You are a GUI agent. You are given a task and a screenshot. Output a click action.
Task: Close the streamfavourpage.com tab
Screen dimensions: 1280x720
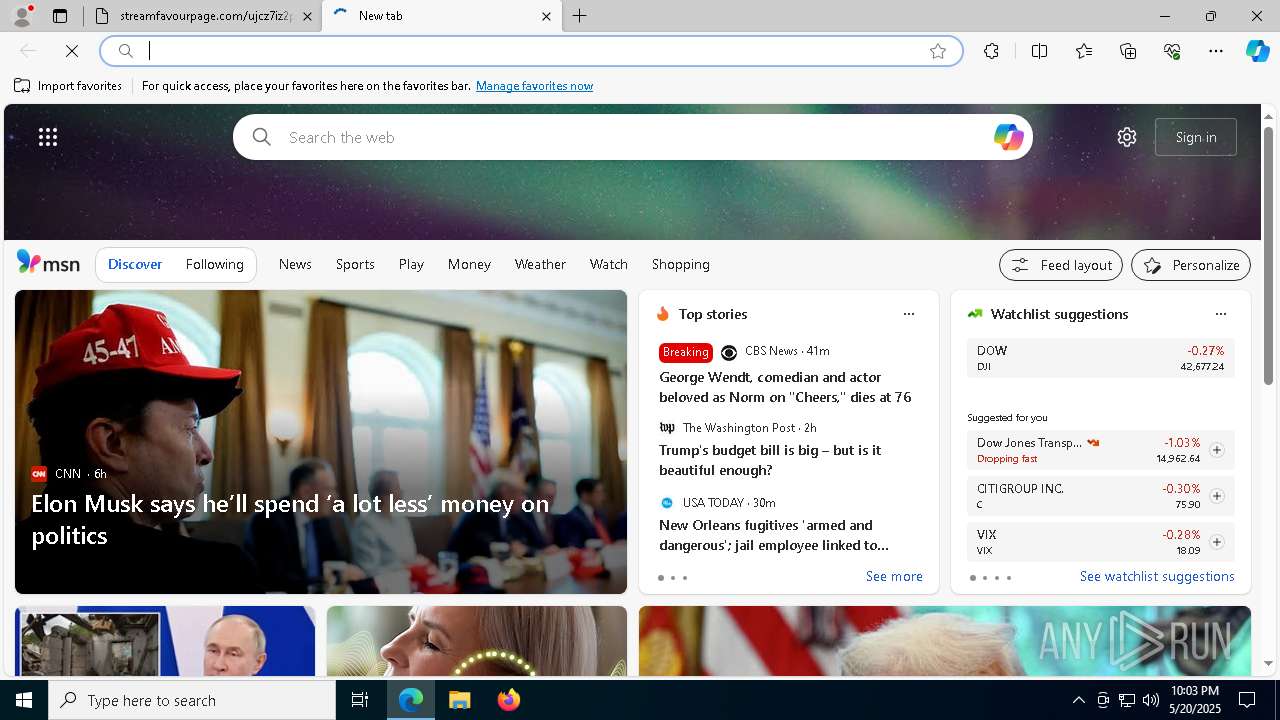(307, 16)
